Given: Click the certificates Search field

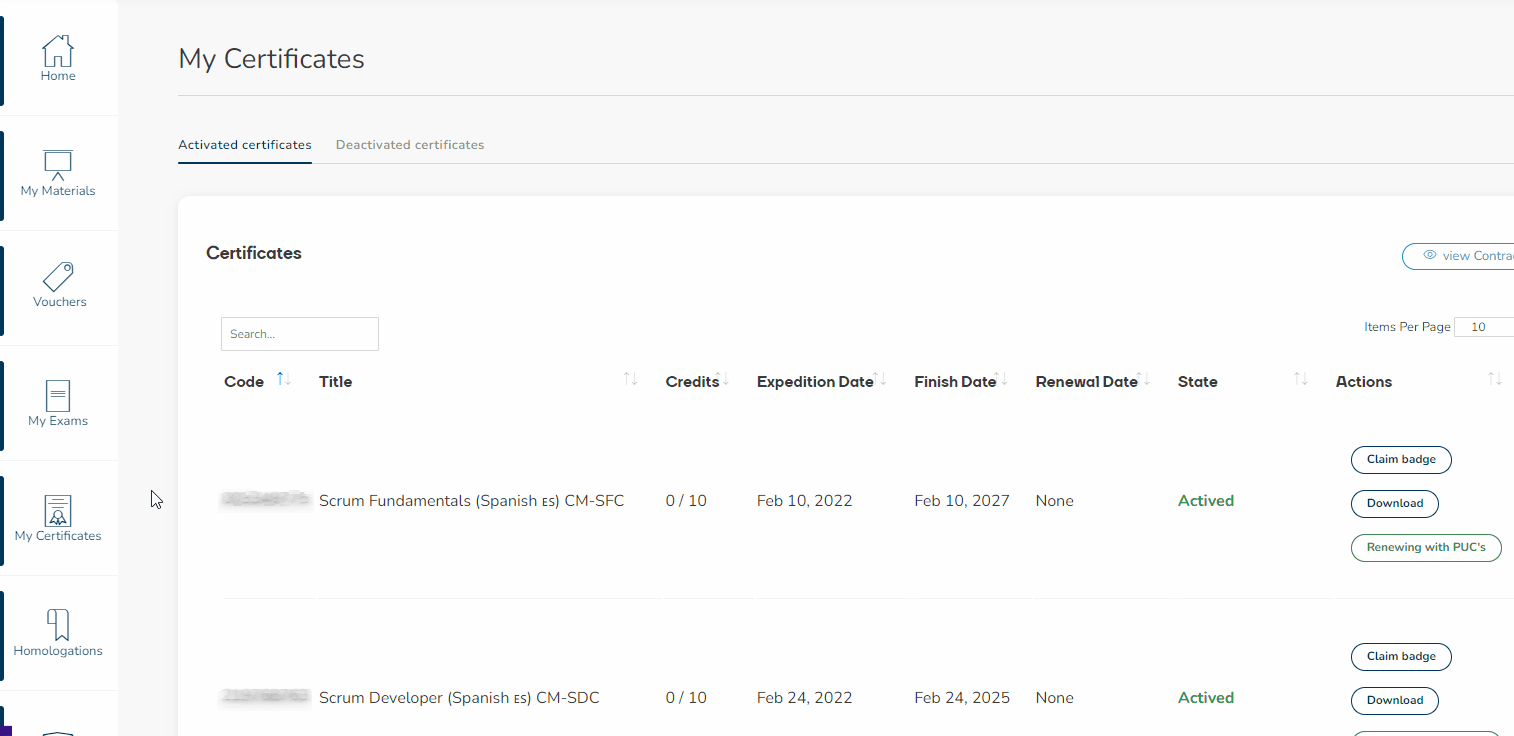Looking at the screenshot, I should (300, 334).
